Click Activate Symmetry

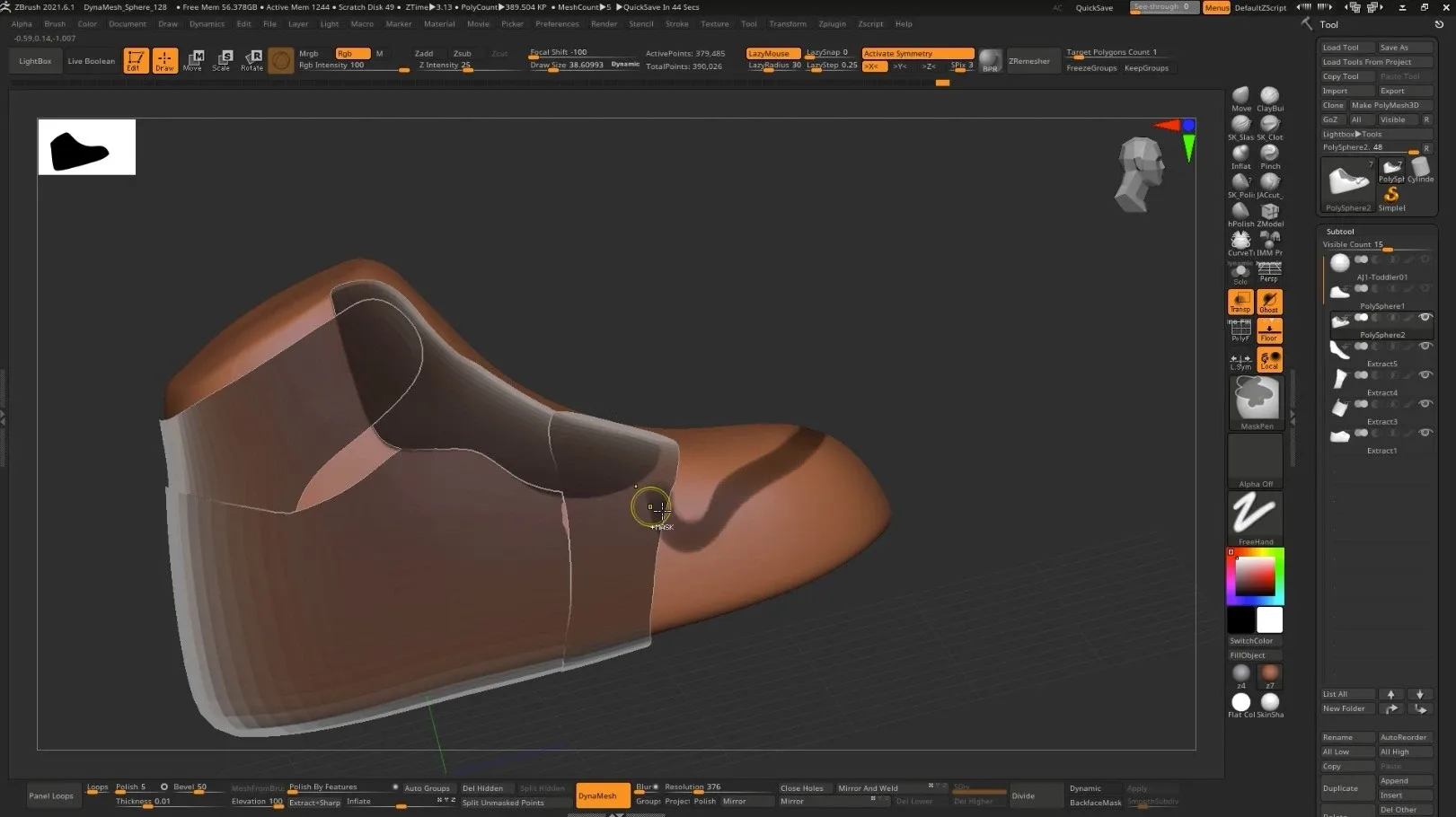click(x=917, y=53)
